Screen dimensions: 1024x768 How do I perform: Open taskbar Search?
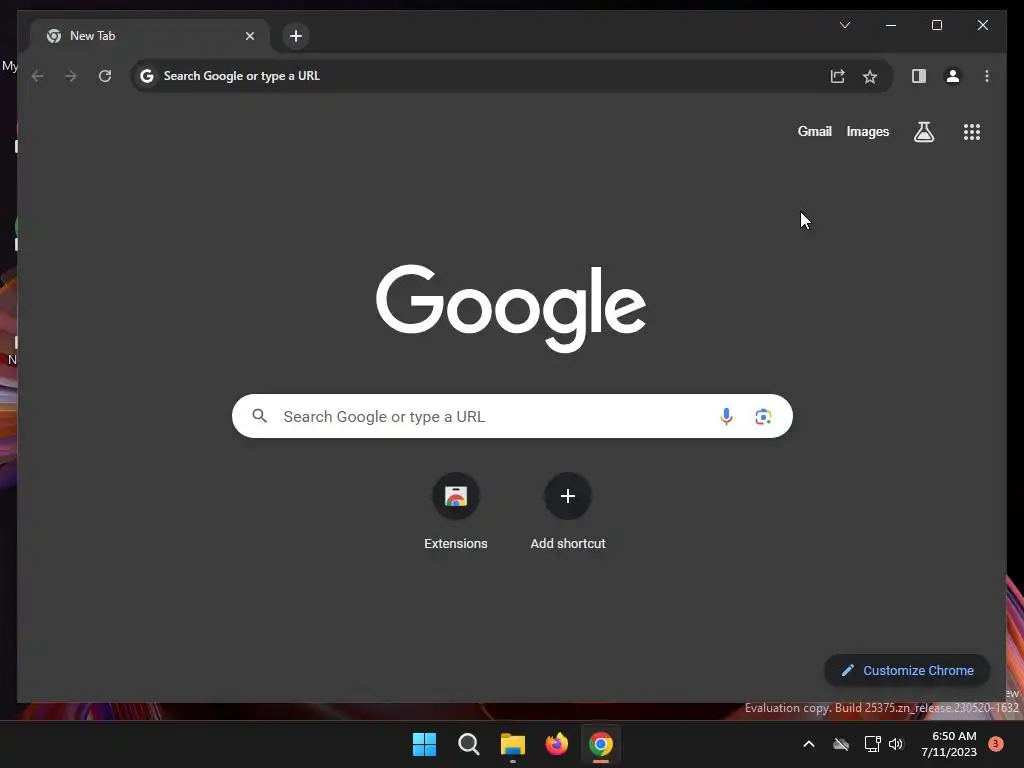point(468,744)
